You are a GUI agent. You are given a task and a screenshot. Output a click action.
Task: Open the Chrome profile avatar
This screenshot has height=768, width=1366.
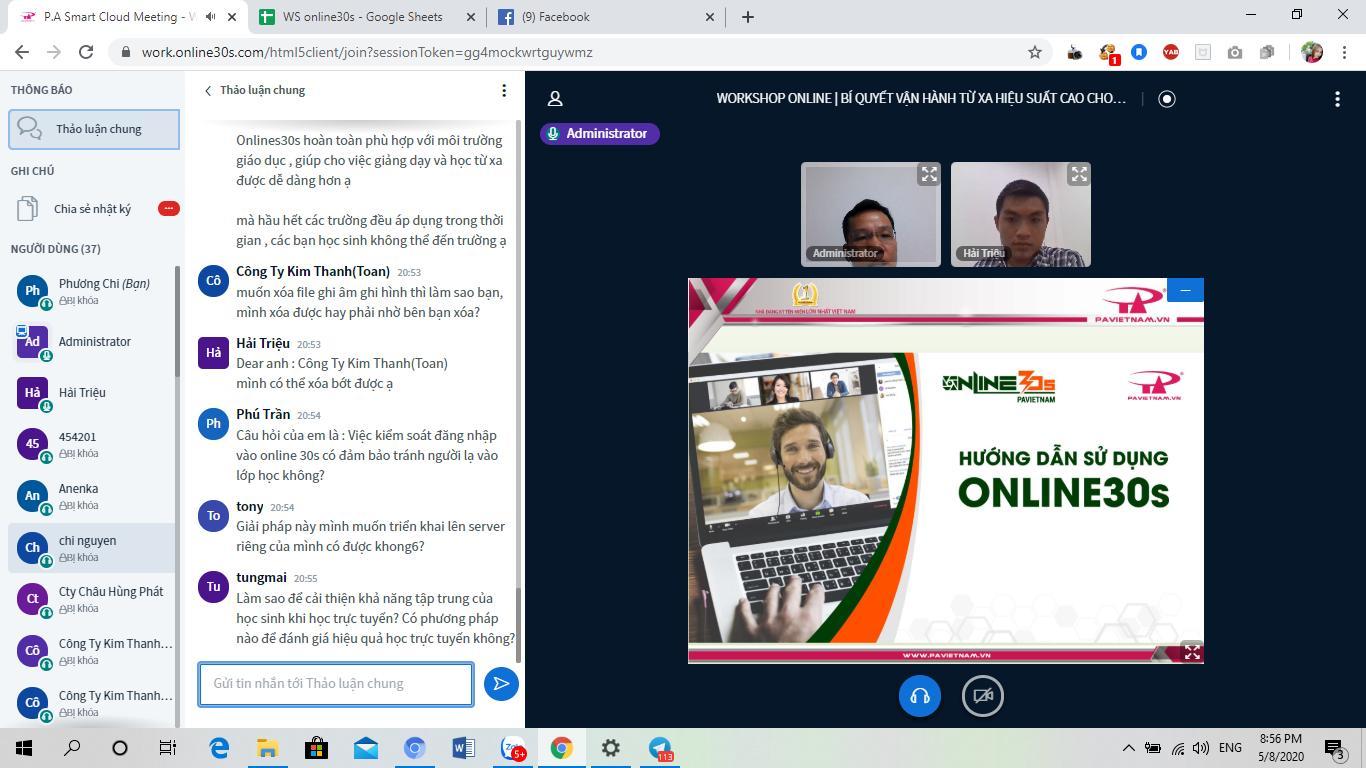(x=1312, y=52)
